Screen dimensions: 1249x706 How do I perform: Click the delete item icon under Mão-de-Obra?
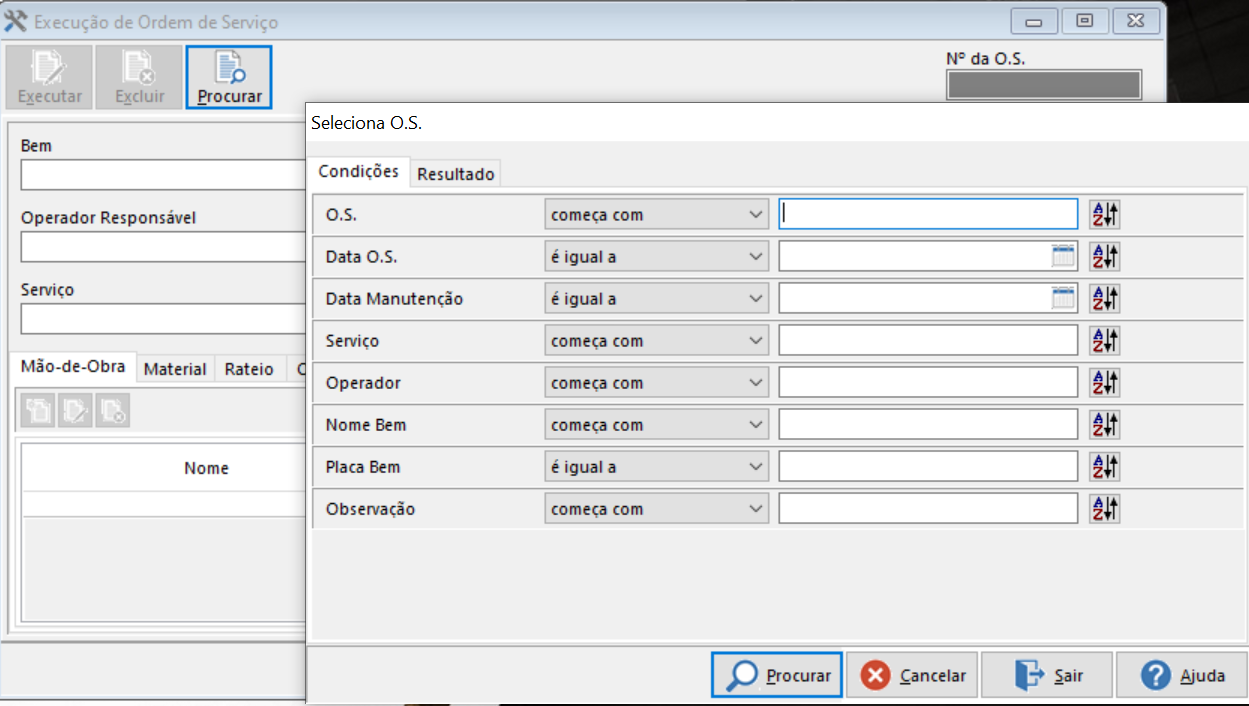(112, 410)
